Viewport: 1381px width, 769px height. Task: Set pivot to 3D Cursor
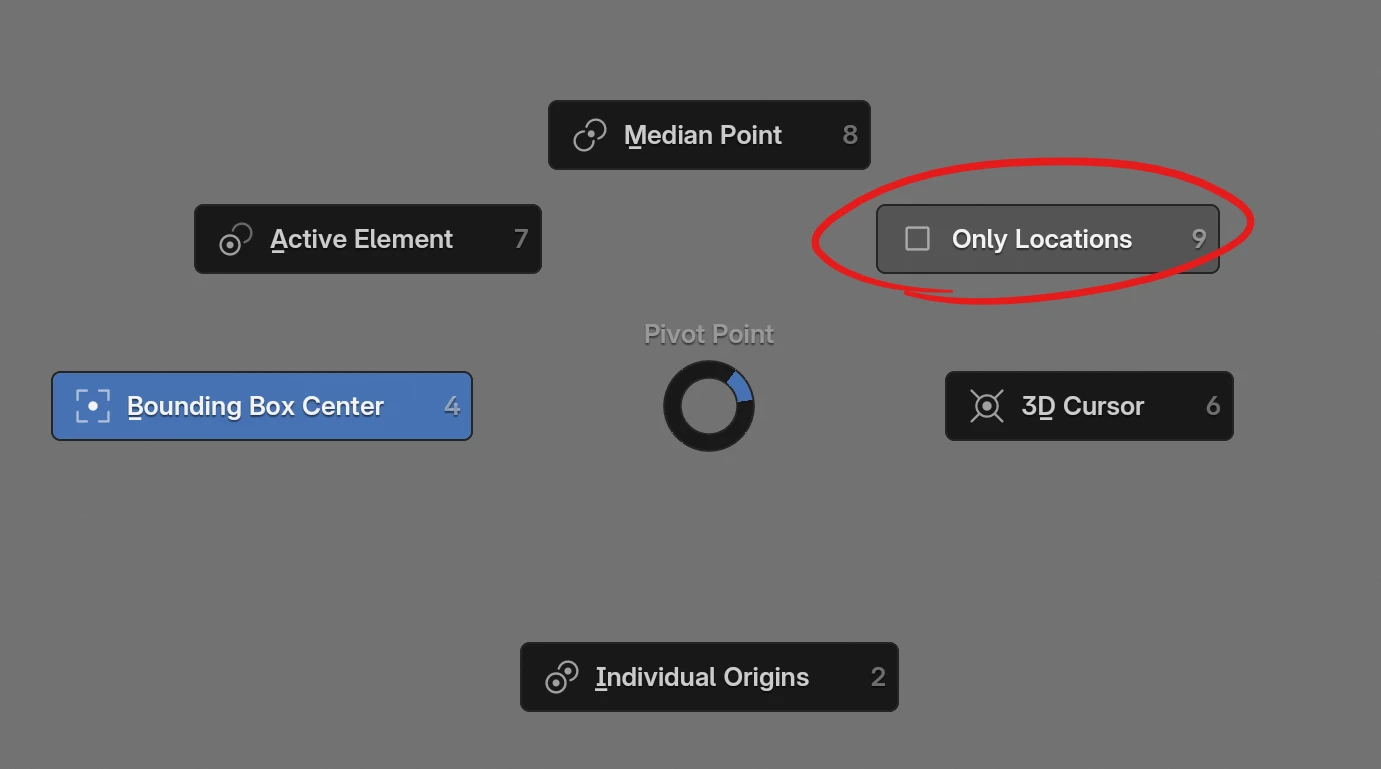(1082, 406)
